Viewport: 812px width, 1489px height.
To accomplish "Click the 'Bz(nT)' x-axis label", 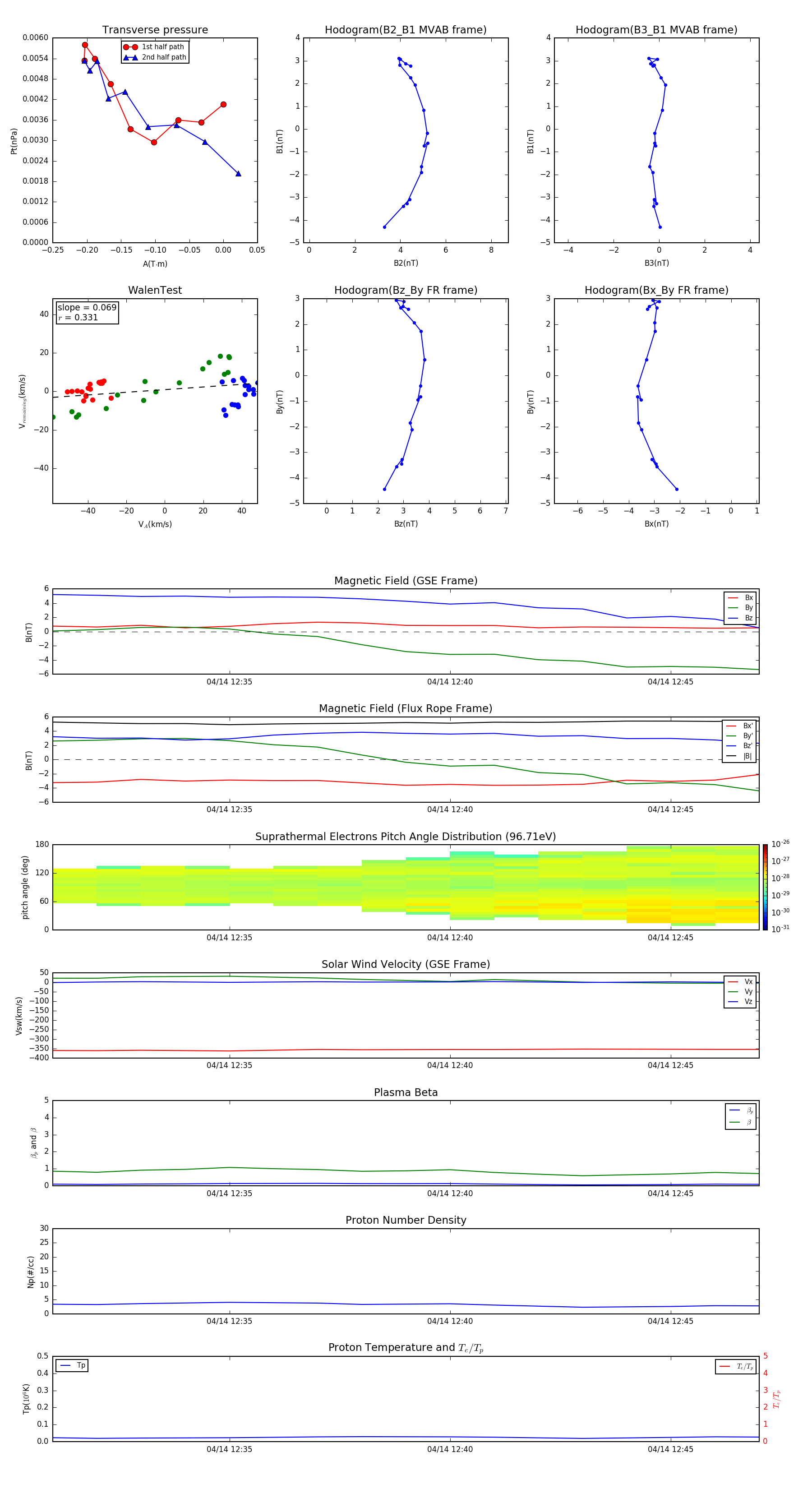I will tap(406, 524).
